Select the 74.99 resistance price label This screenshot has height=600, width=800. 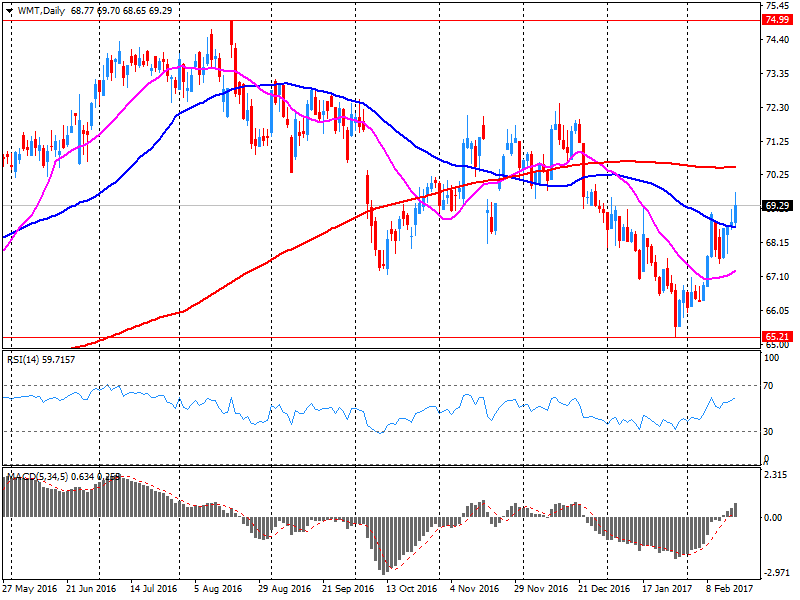click(777, 19)
